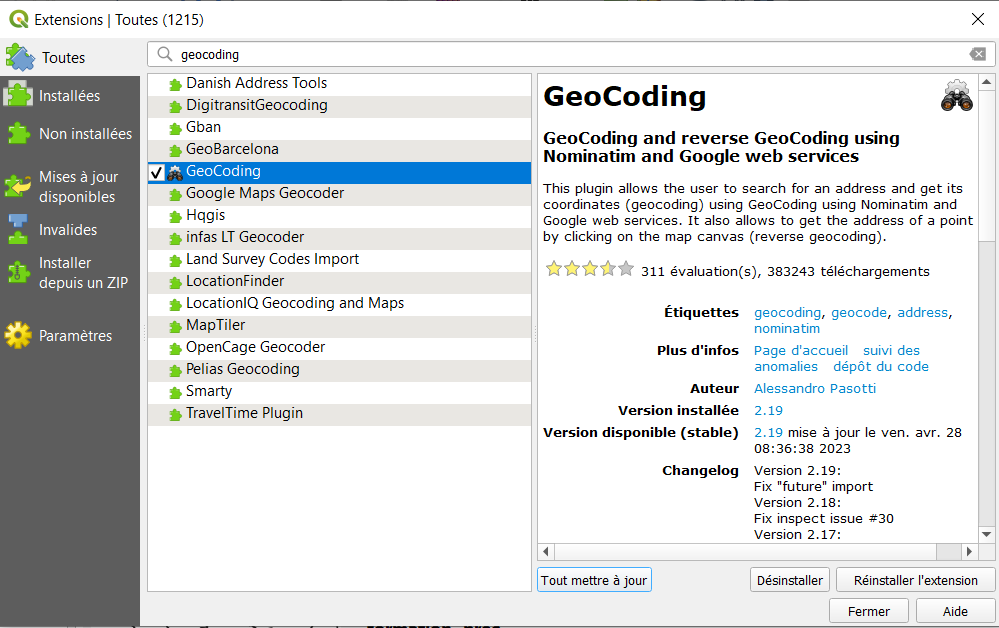Click the Réinstaller l'extension button

click(916, 580)
